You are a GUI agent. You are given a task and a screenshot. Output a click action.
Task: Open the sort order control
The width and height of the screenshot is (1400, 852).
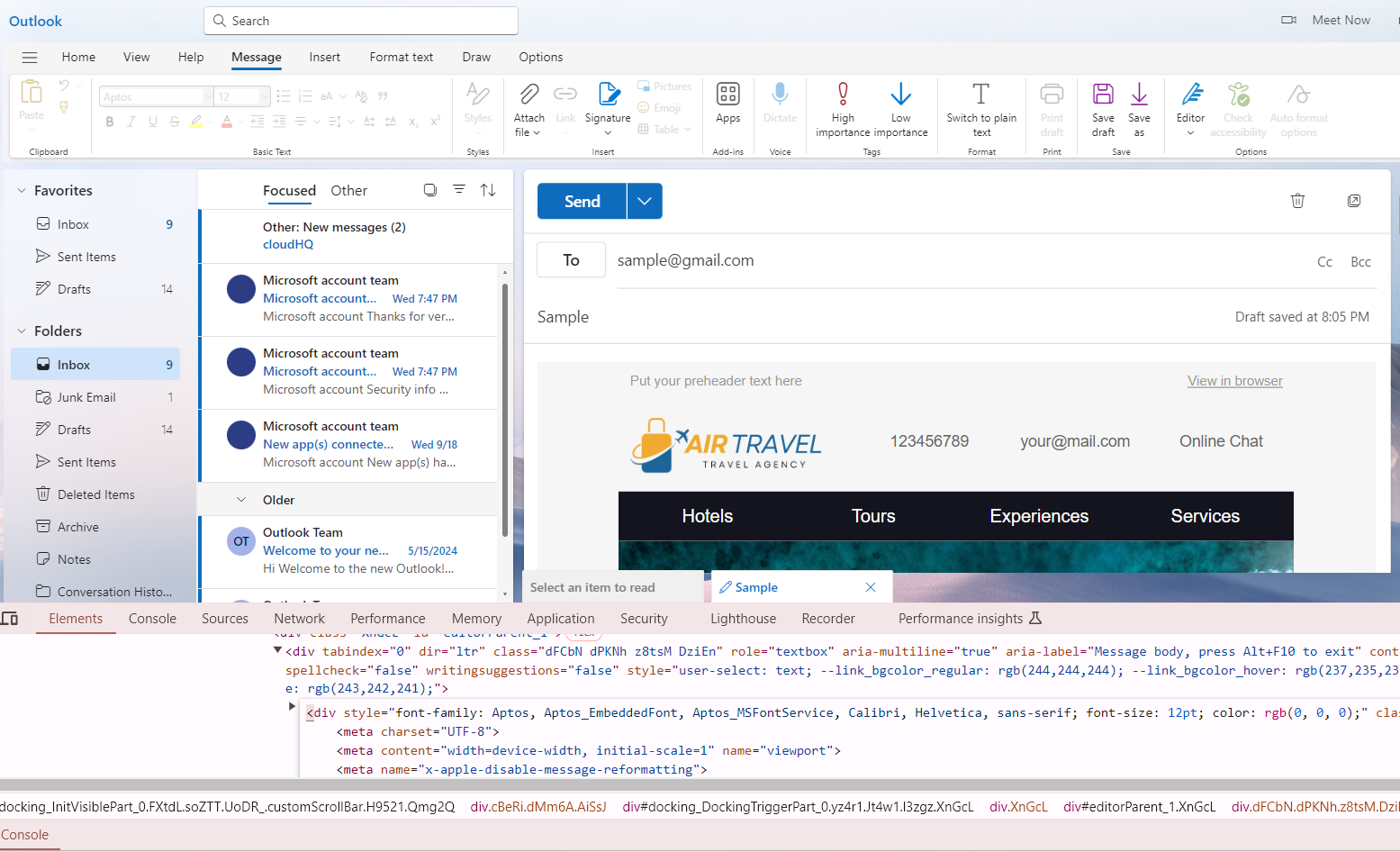click(488, 189)
